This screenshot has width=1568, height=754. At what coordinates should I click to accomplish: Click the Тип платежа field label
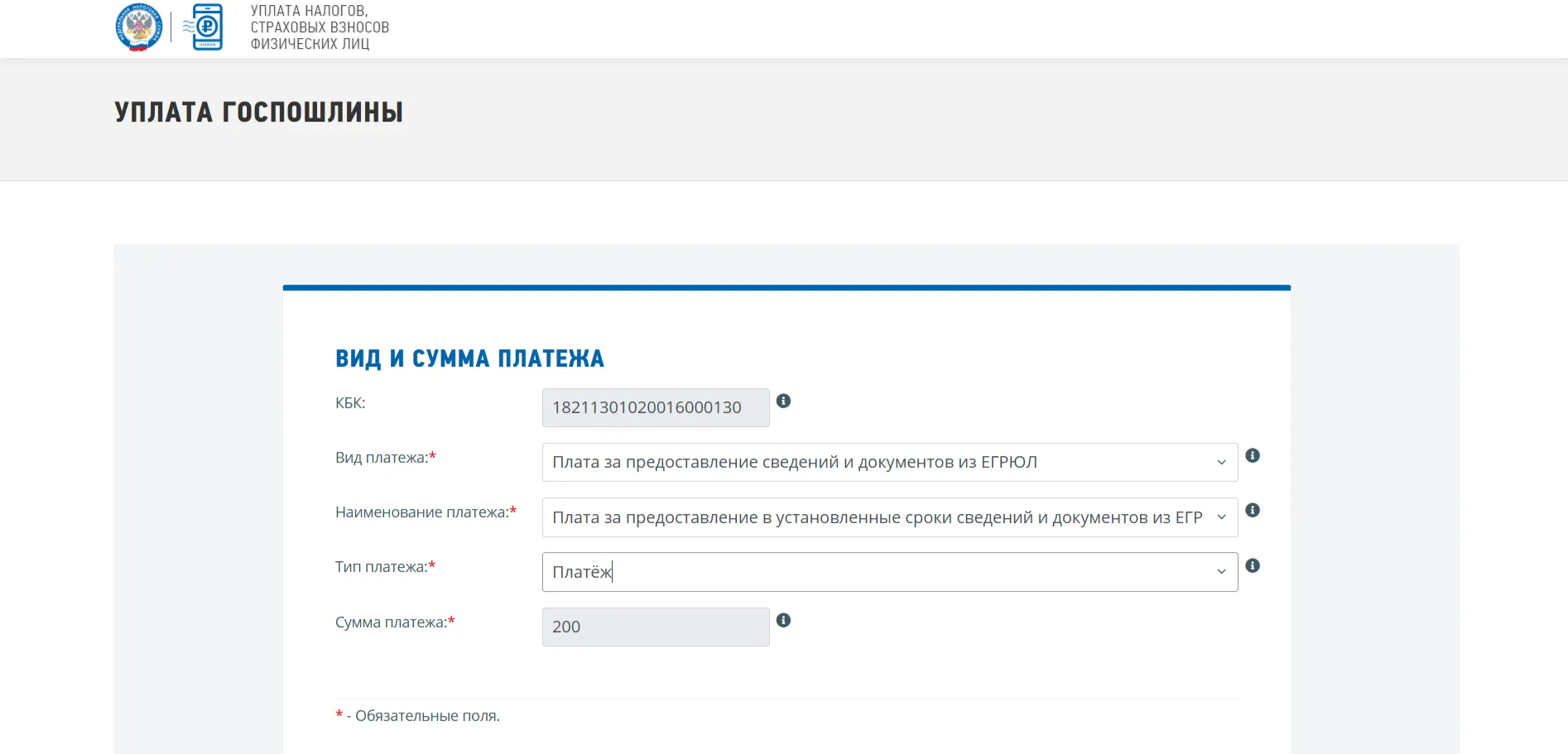(382, 566)
